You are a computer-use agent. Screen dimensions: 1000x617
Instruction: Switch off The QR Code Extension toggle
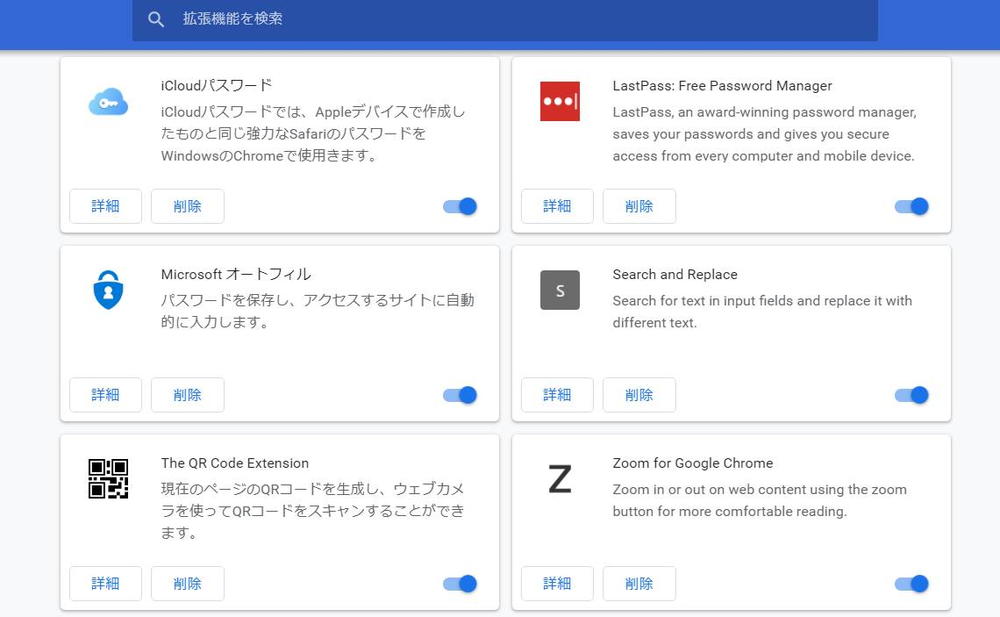(x=460, y=584)
